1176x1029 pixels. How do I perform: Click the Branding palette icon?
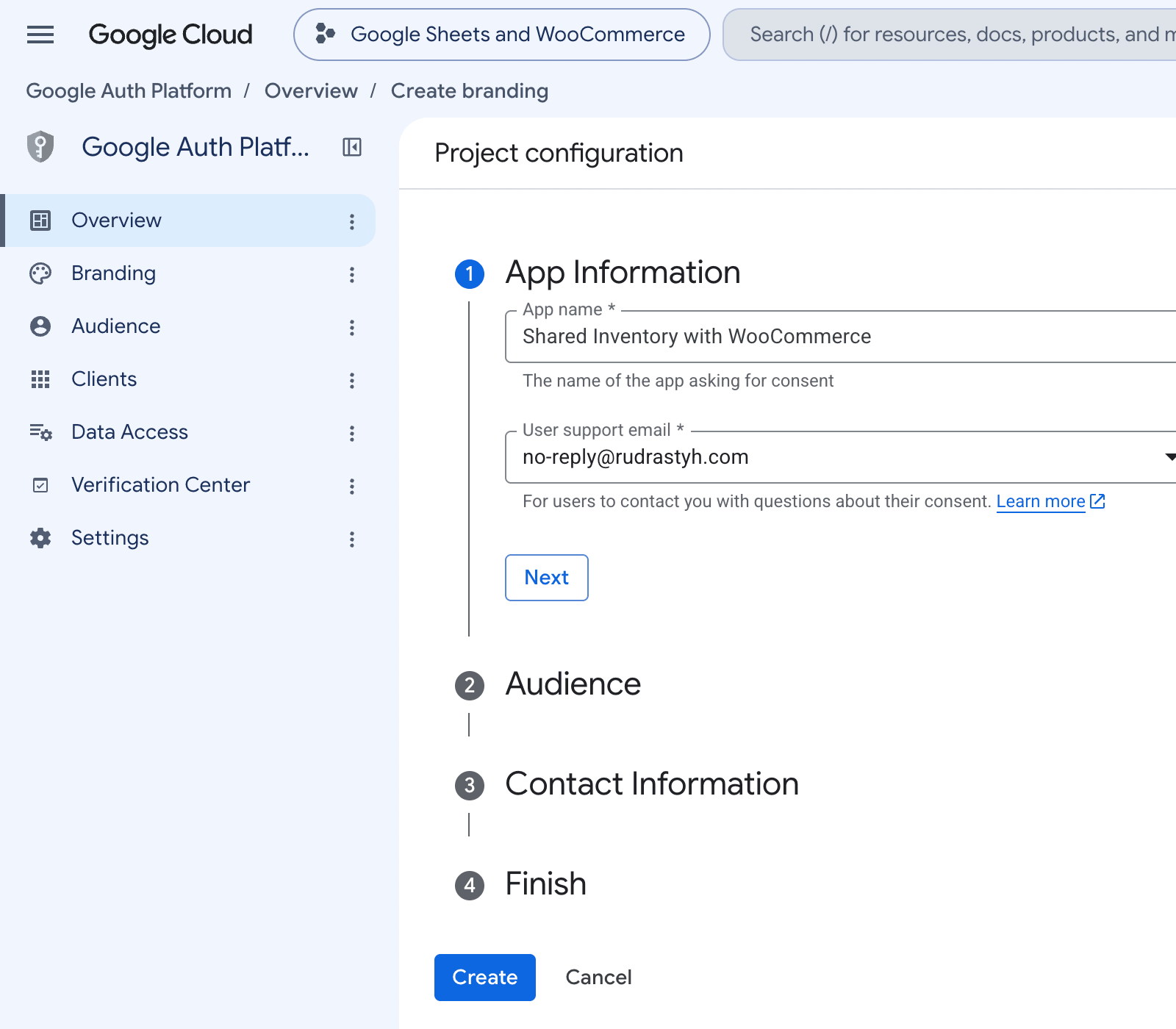(40, 273)
